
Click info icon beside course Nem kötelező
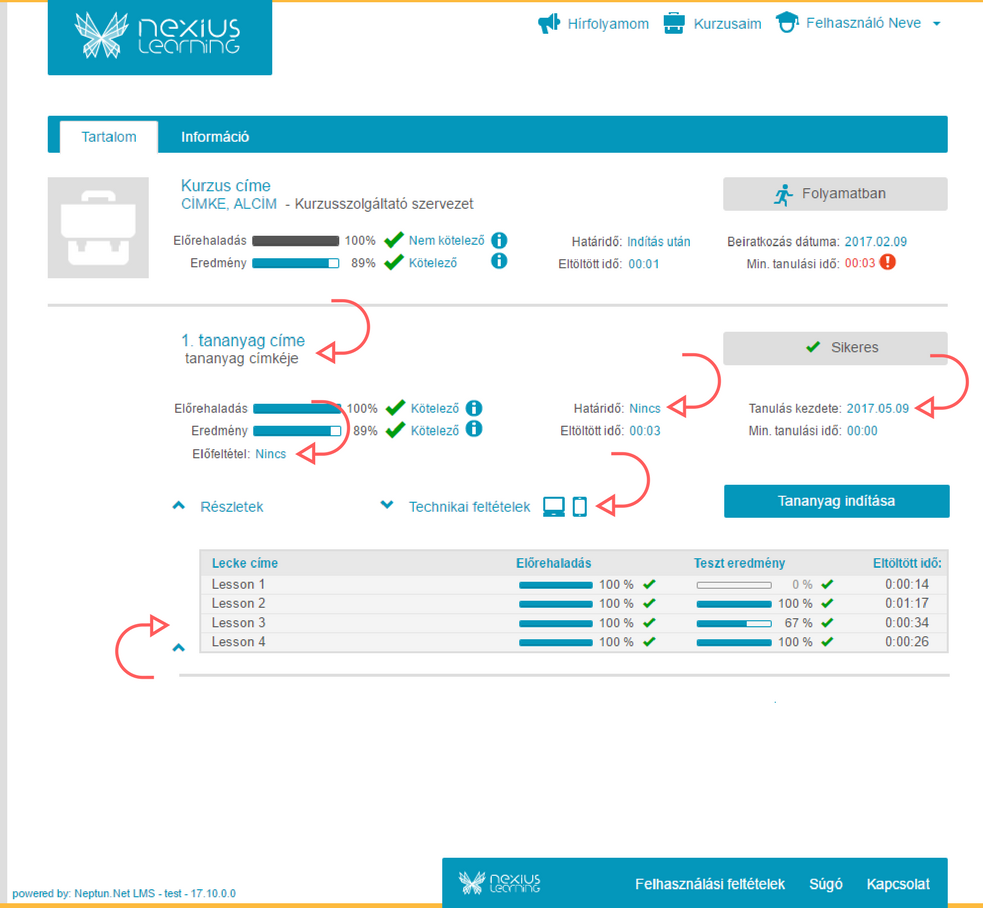click(x=499, y=241)
